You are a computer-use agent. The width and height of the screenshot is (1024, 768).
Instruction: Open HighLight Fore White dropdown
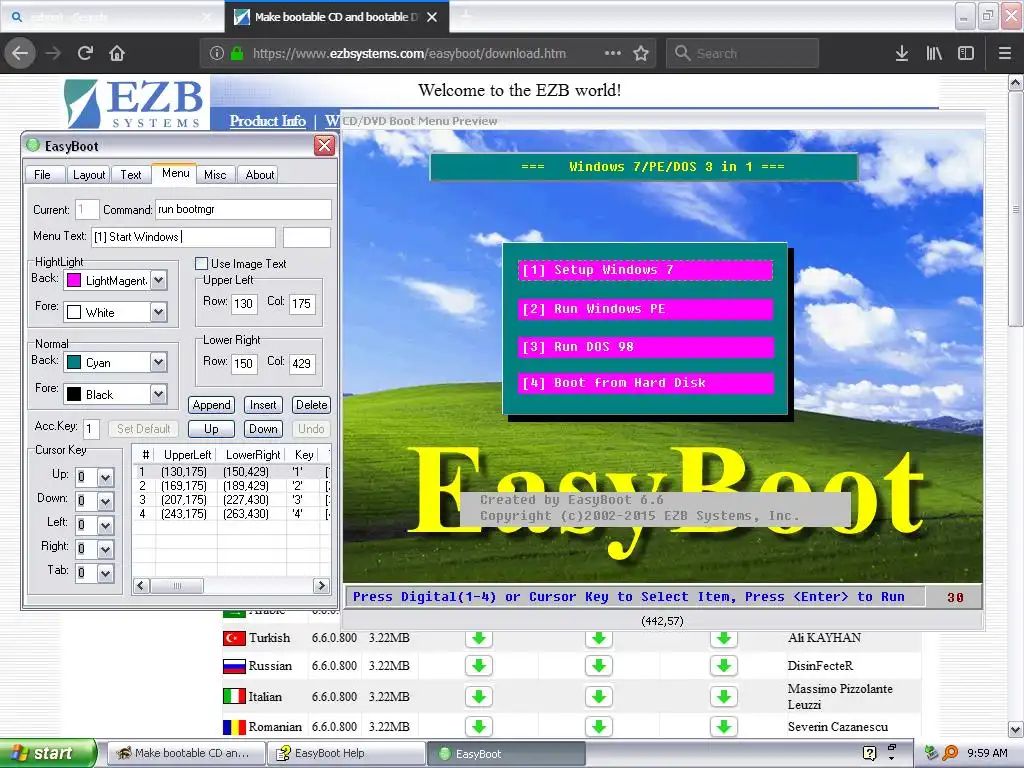(158, 312)
